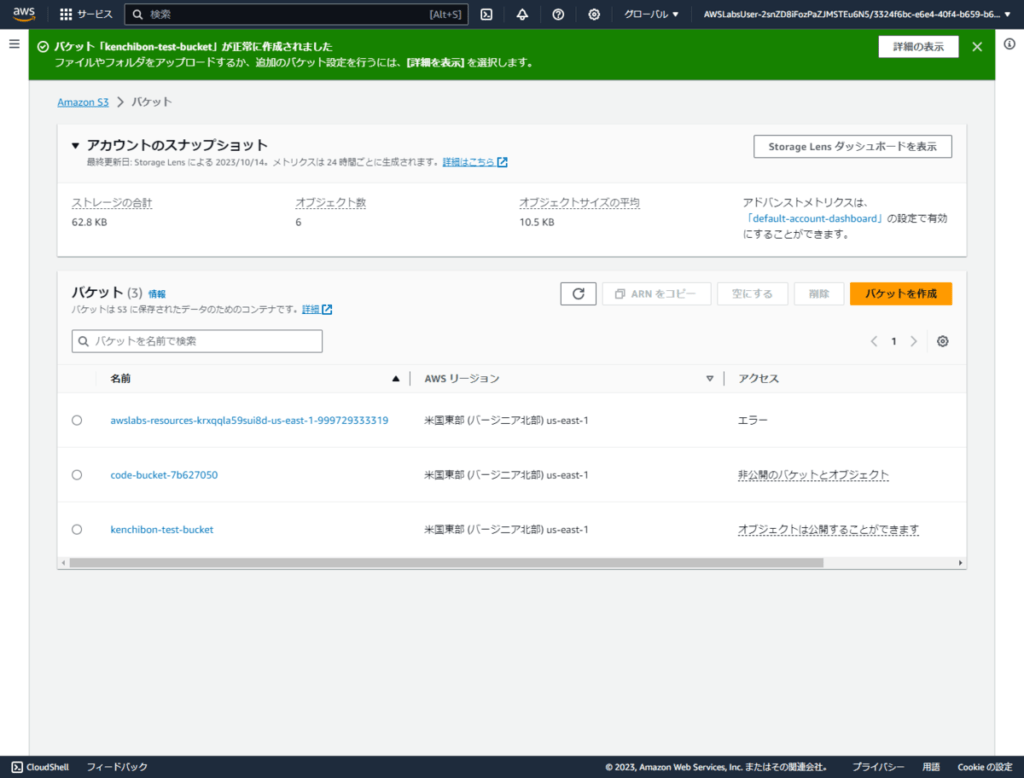
Task: Click the バケットを名前で検索 filter field
Action: (x=197, y=341)
